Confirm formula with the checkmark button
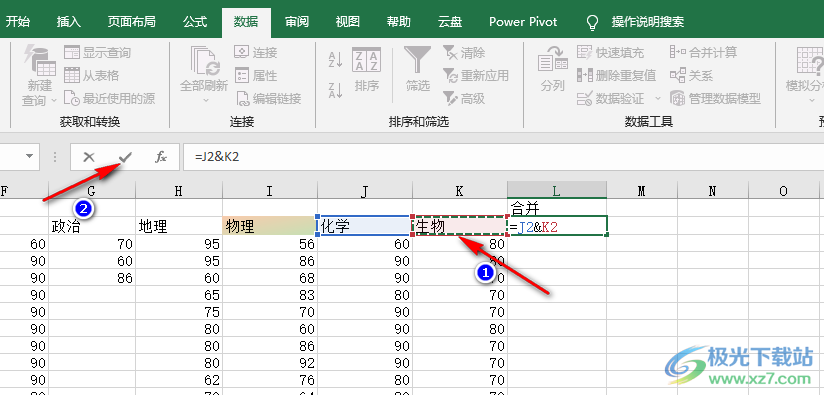The image size is (824, 395). pyautogui.click(x=125, y=157)
